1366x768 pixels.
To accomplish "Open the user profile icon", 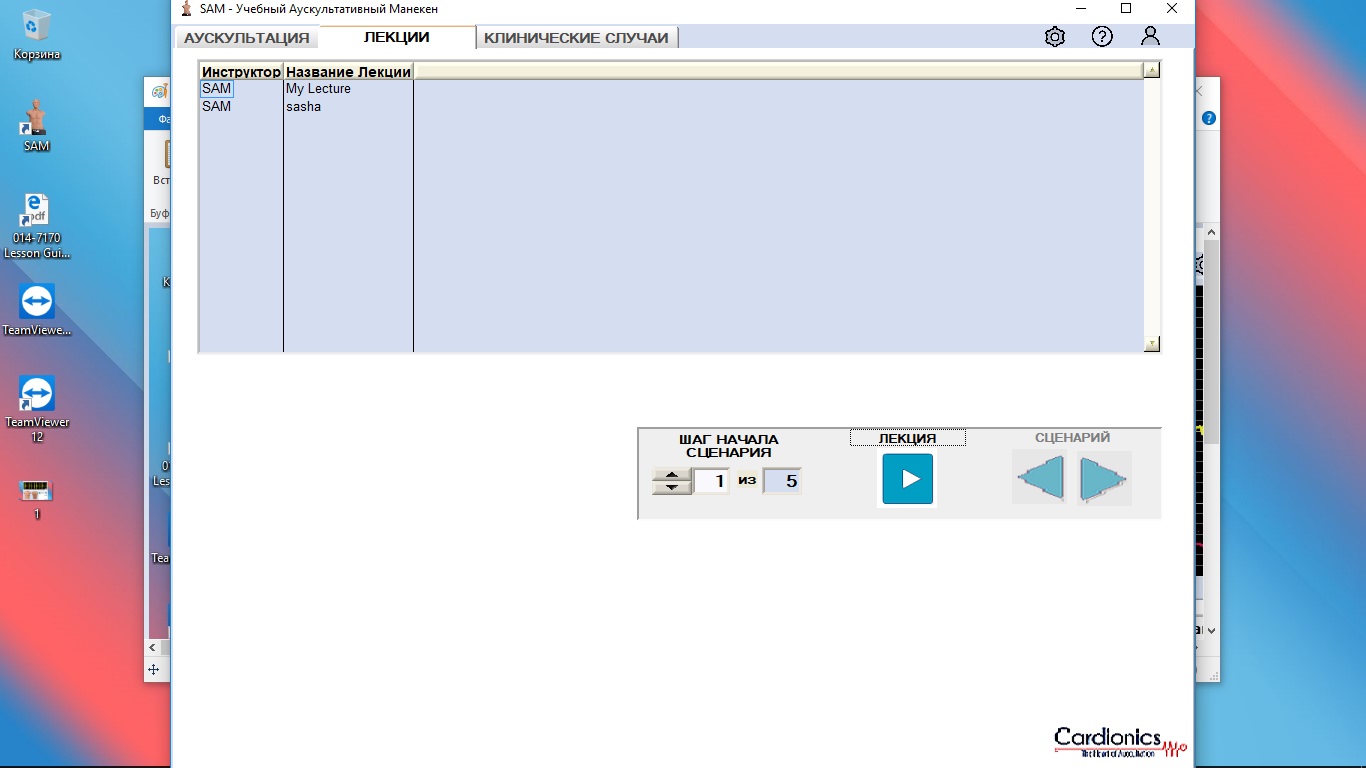I will pyautogui.click(x=1150, y=37).
